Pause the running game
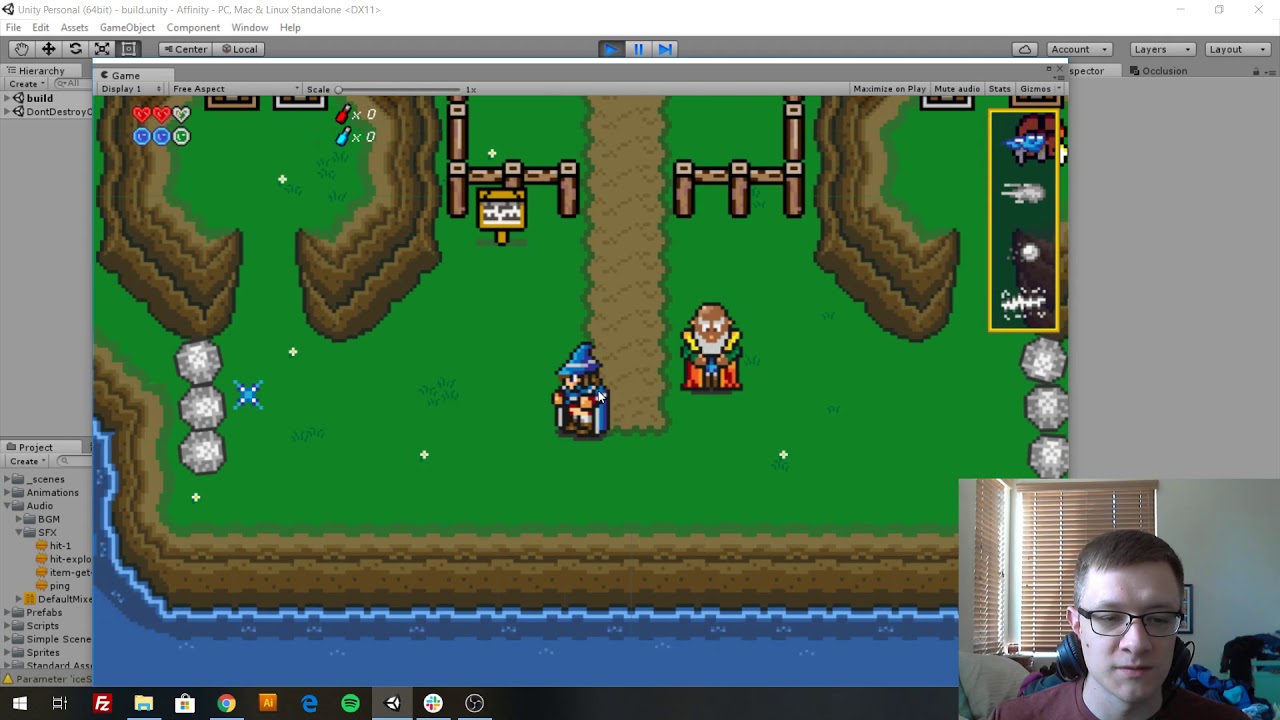 coord(638,49)
